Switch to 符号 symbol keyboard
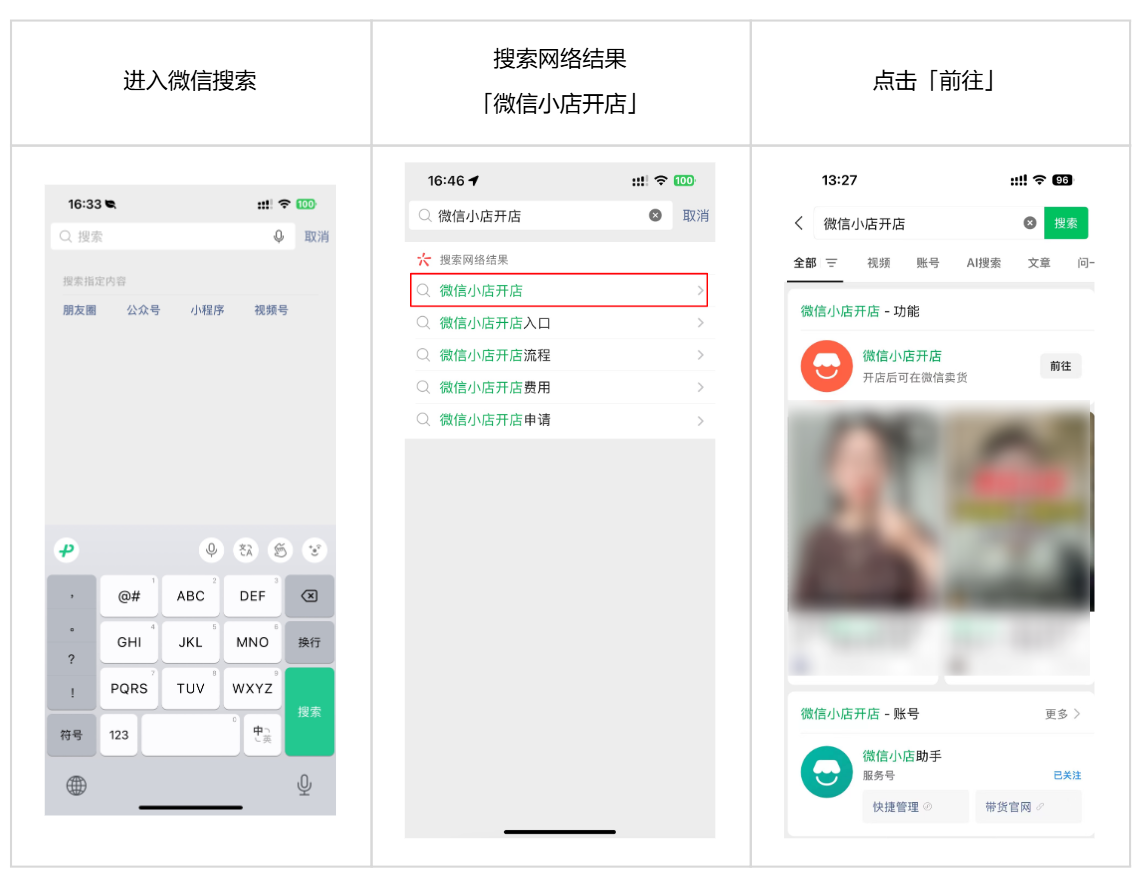The width and height of the screenshot is (1142, 895). click(x=71, y=734)
